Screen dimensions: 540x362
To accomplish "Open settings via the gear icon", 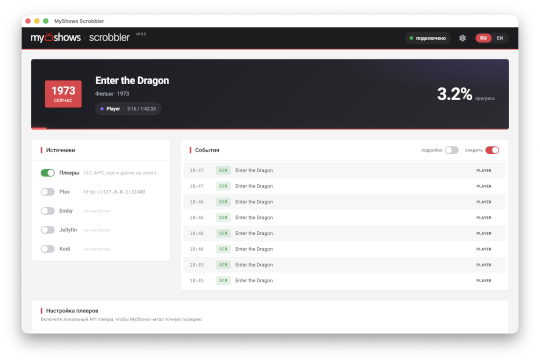I will point(462,38).
